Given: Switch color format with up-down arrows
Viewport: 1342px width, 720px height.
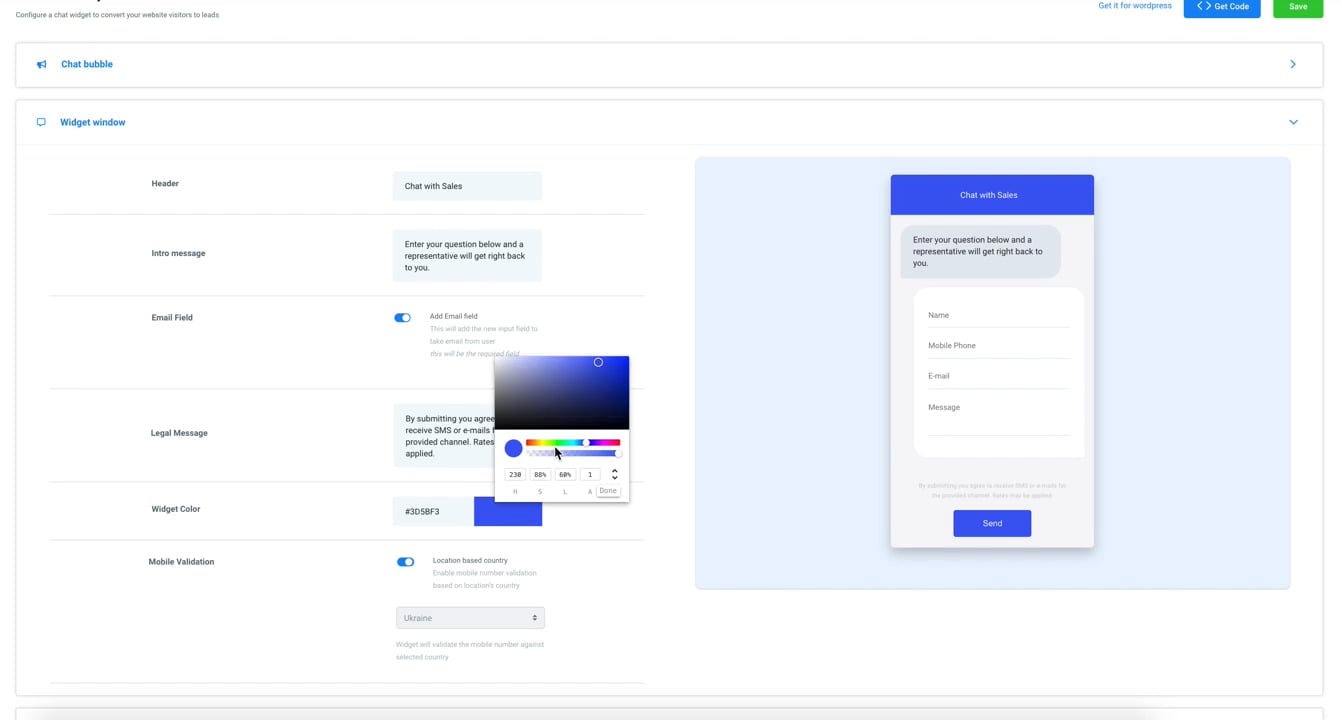Looking at the screenshot, I should pos(615,474).
